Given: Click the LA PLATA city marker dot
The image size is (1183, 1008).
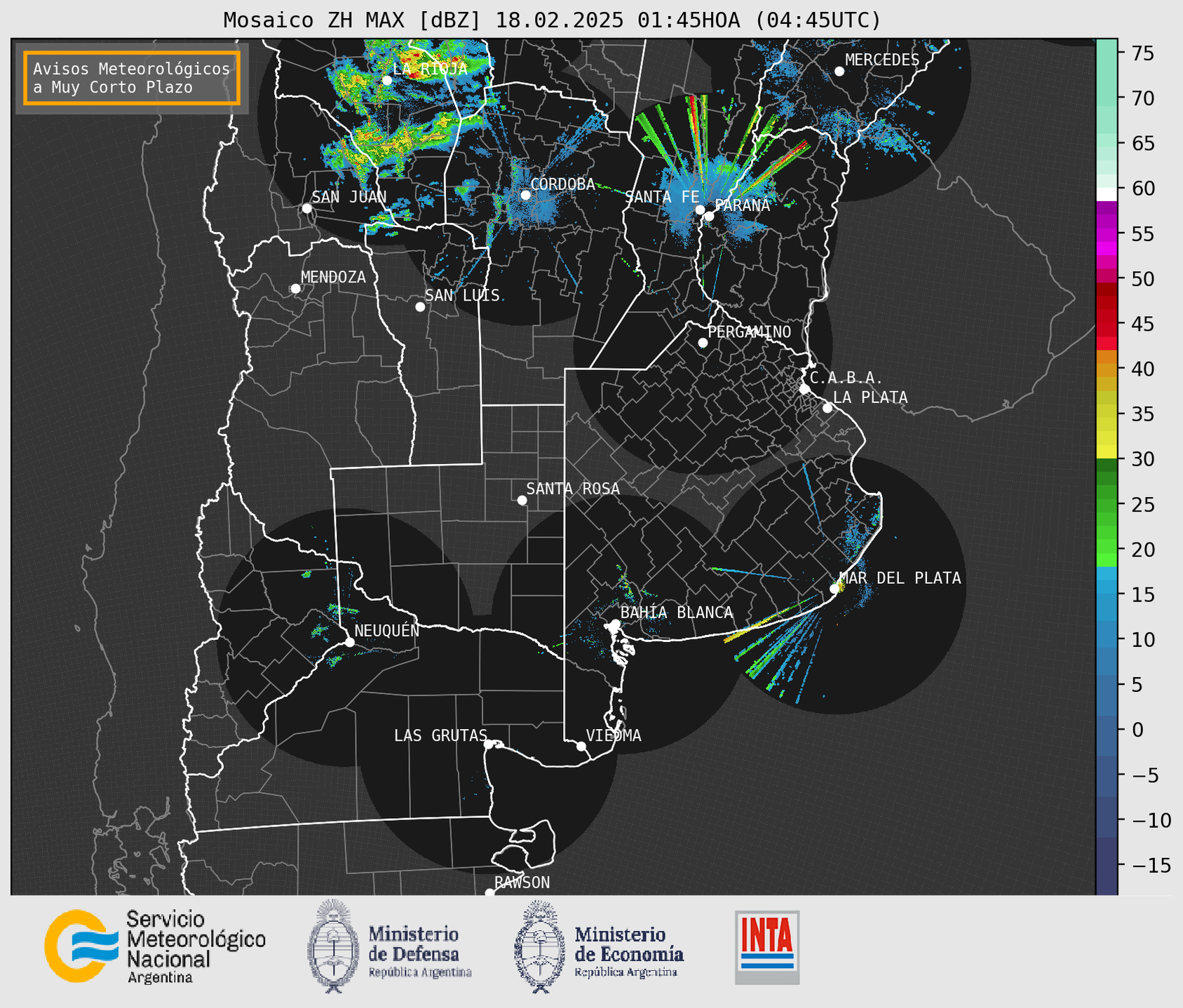Looking at the screenshot, I should pyautogui.click(x=827, y=408).
